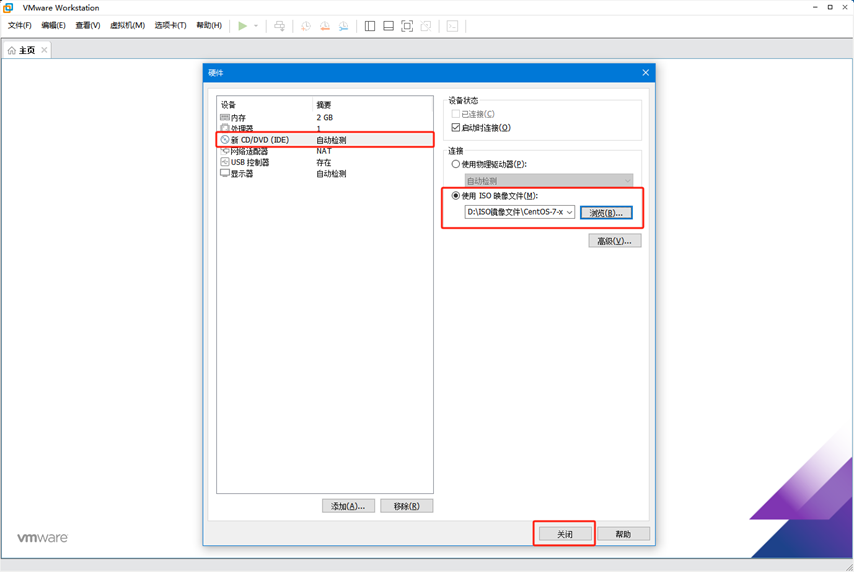
Task: Click the console view toolbar icon
Action: coord(452,26)
